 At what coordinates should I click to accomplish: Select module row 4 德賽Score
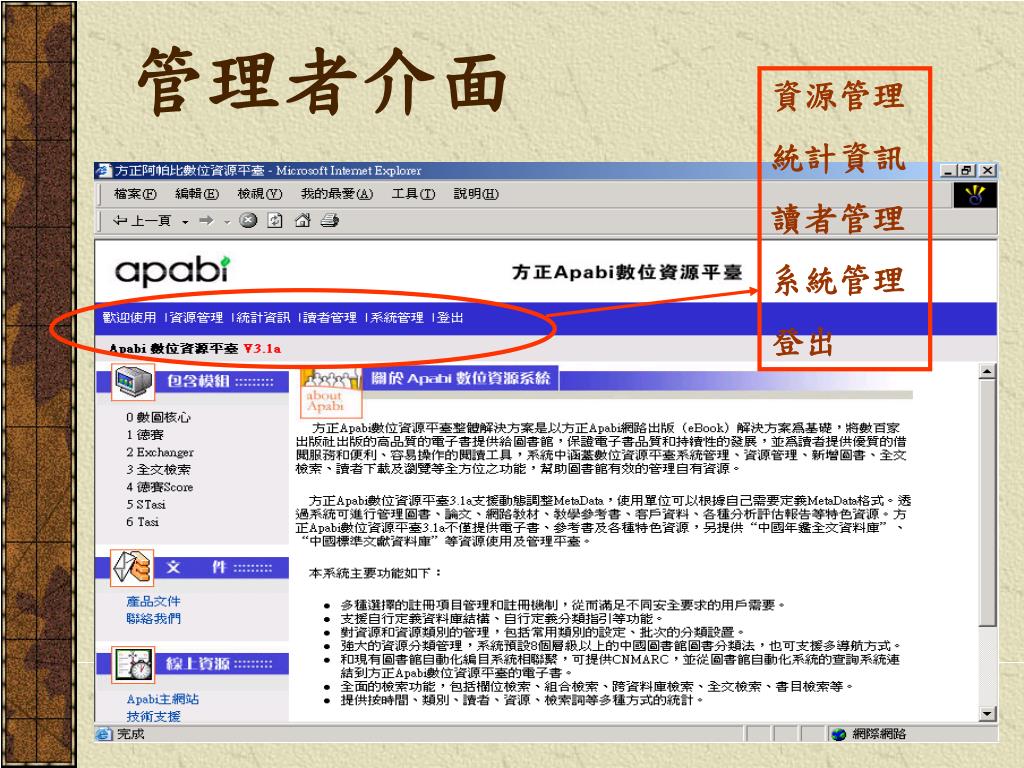point(160,487)
